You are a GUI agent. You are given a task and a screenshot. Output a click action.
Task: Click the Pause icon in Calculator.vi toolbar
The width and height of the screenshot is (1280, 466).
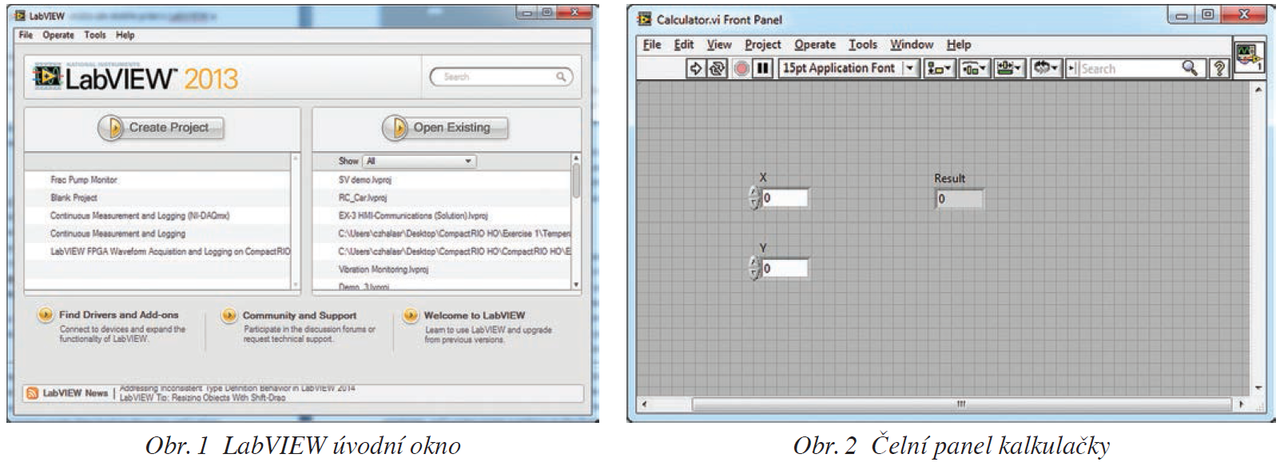(x=762, y=69)
